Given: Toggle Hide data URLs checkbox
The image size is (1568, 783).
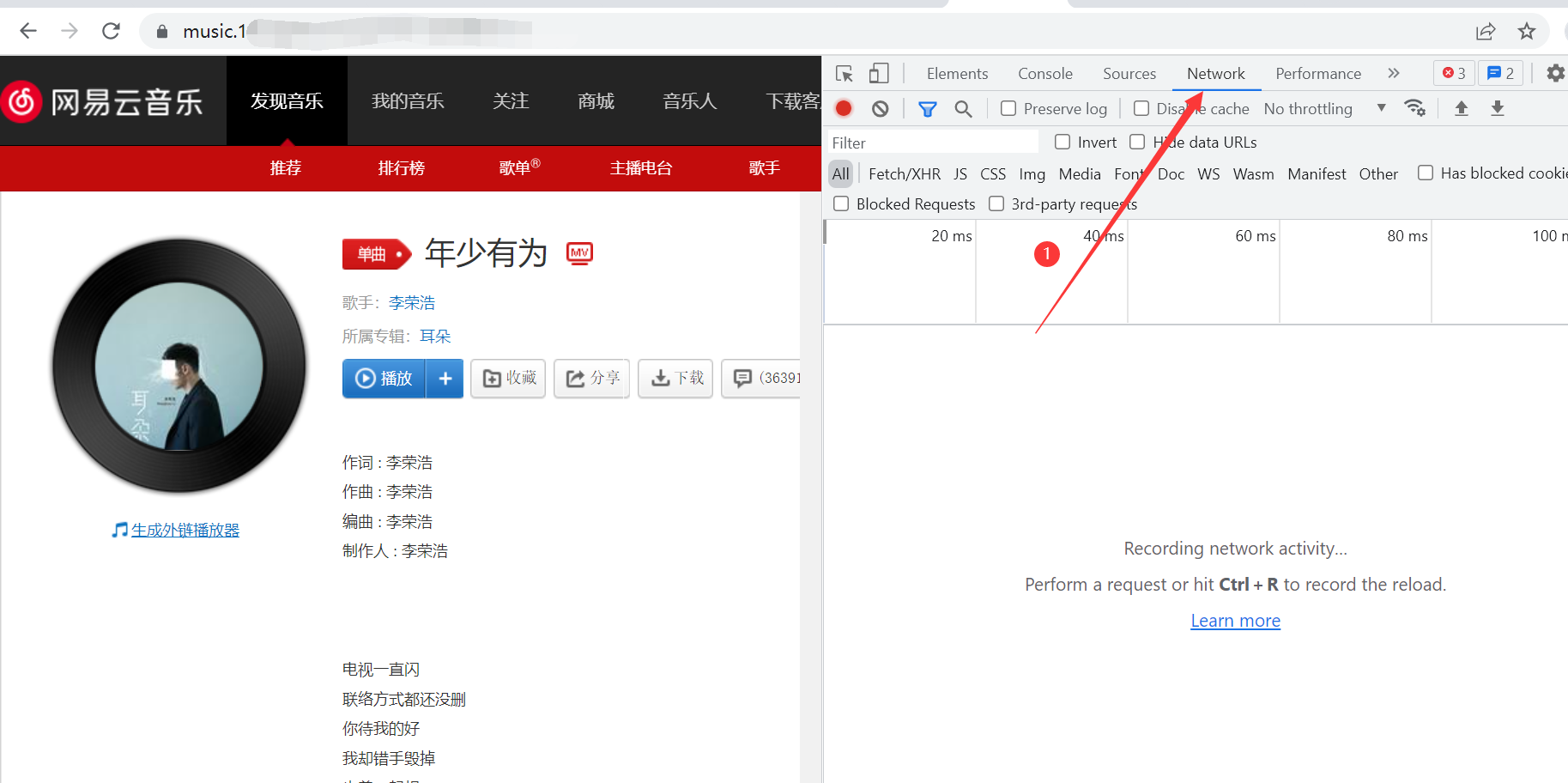Looking at the screenshot, I should pos(1137,143).
